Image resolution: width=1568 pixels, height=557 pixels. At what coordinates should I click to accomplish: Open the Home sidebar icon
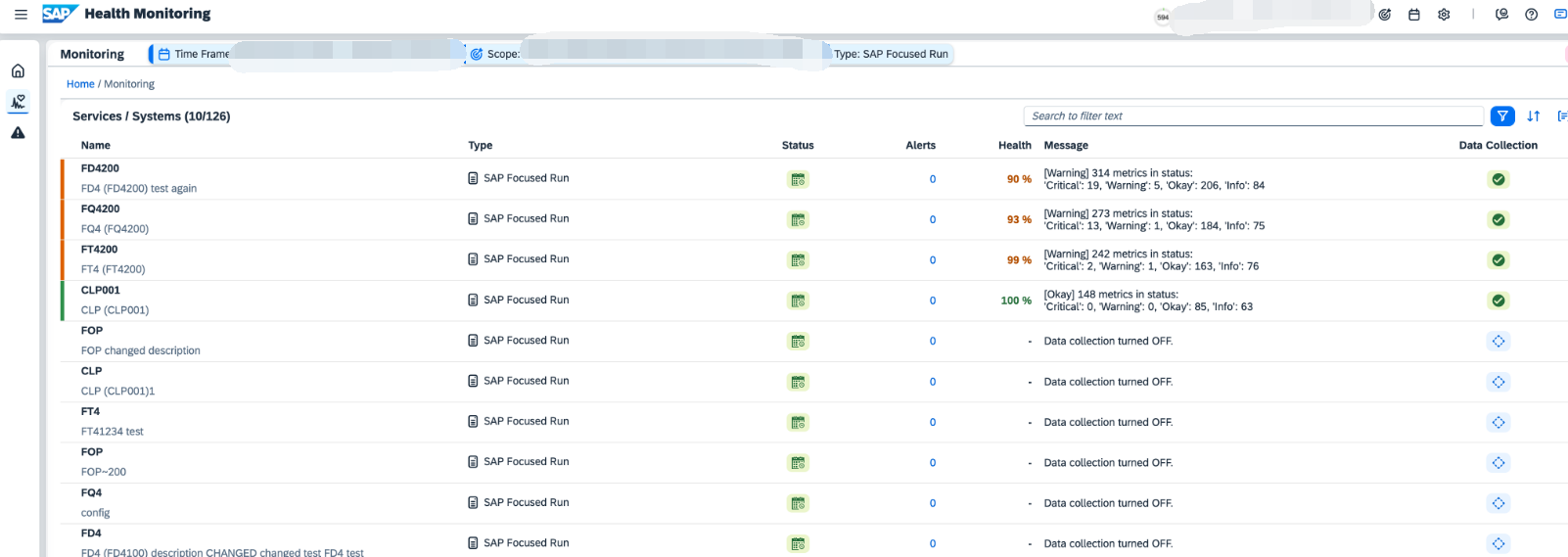[18, 70]
